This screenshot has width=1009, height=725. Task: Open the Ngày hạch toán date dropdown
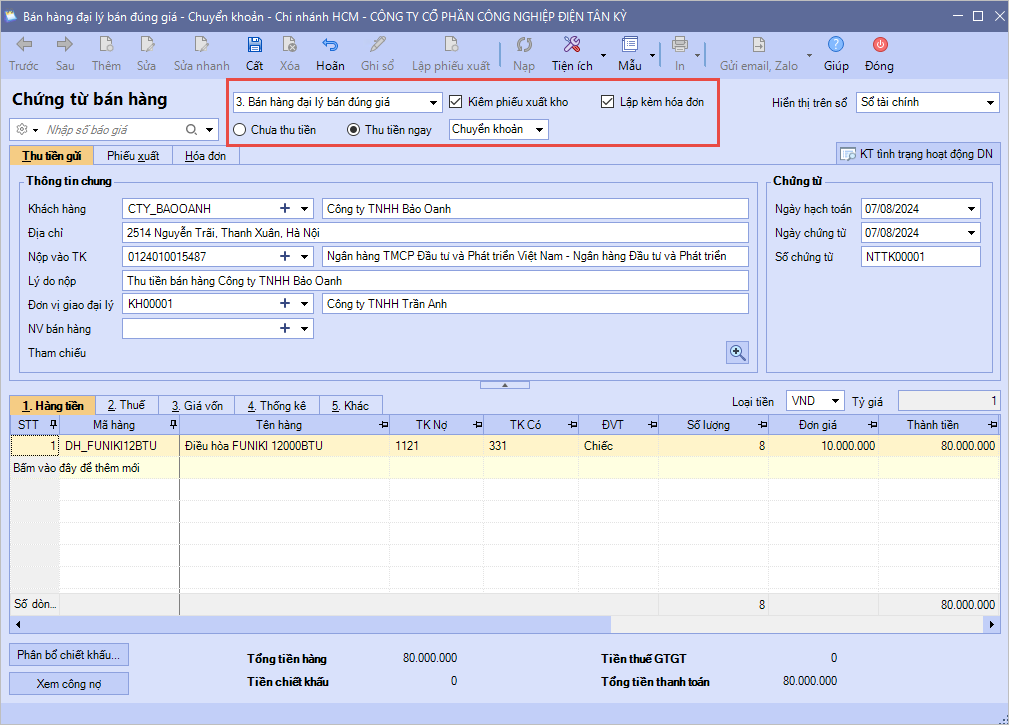click(972, 209)
